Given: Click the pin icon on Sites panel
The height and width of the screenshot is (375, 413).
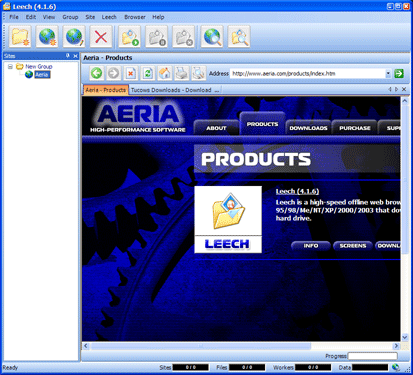Looking at the screenshot, I should pos(68,56).
